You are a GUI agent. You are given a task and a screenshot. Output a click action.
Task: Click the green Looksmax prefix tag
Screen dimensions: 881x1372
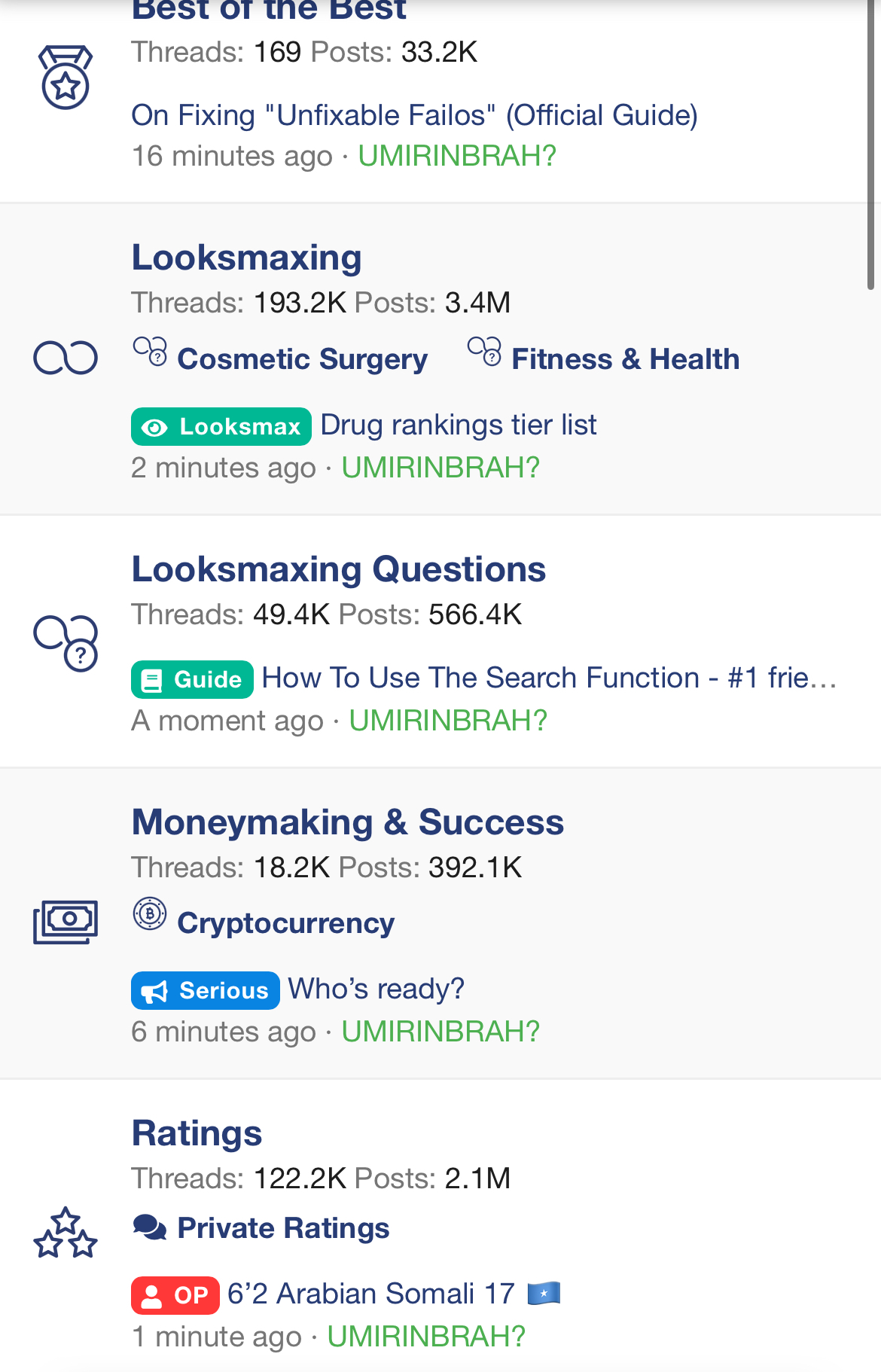(x=221, y=427)
